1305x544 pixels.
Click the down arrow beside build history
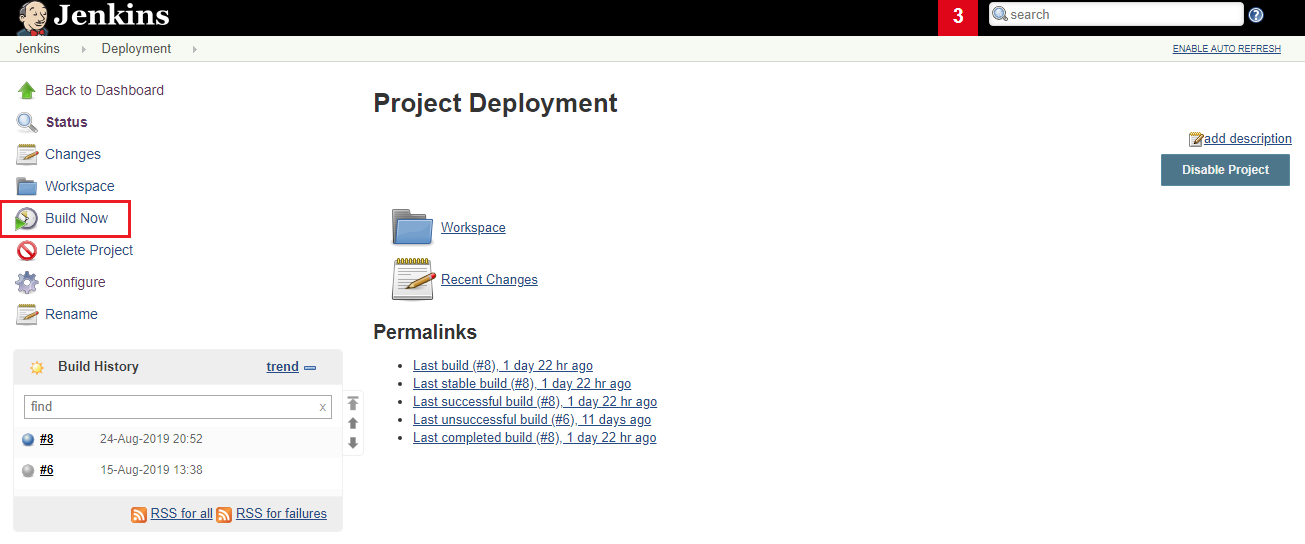(x=353, y=443)
